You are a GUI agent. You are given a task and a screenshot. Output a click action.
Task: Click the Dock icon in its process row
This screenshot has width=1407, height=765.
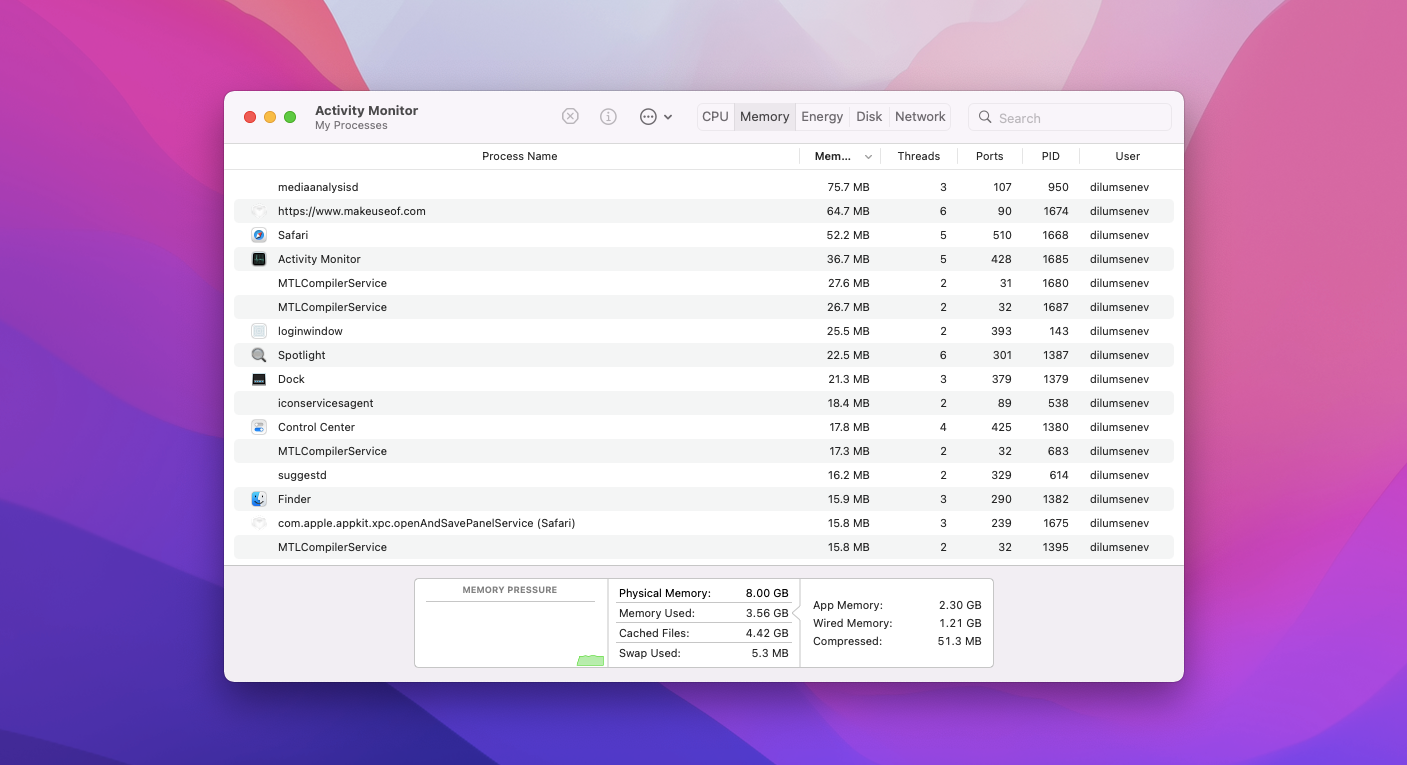(x=259, y=379)
